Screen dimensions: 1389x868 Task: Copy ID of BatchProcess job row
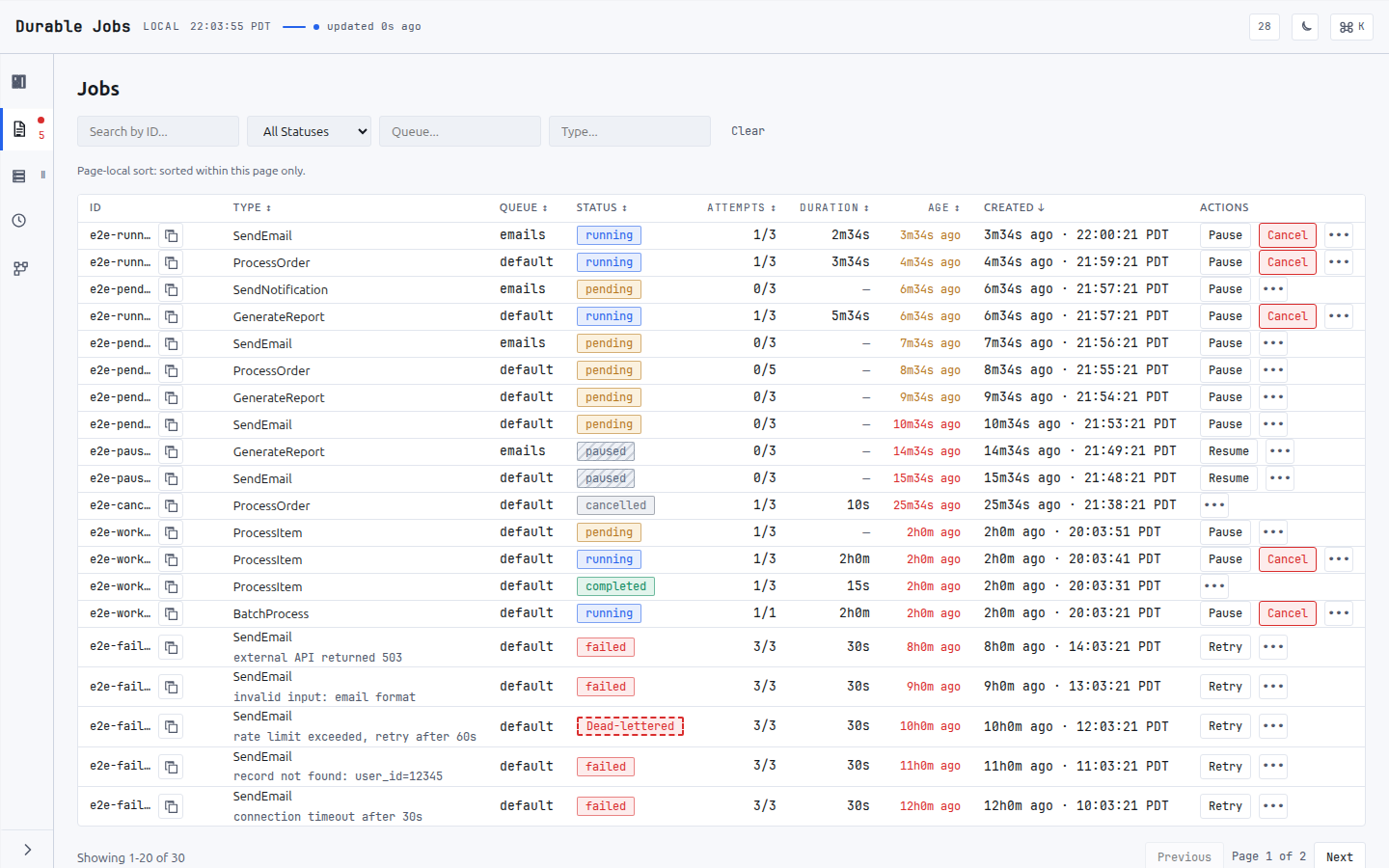(171, 613)
